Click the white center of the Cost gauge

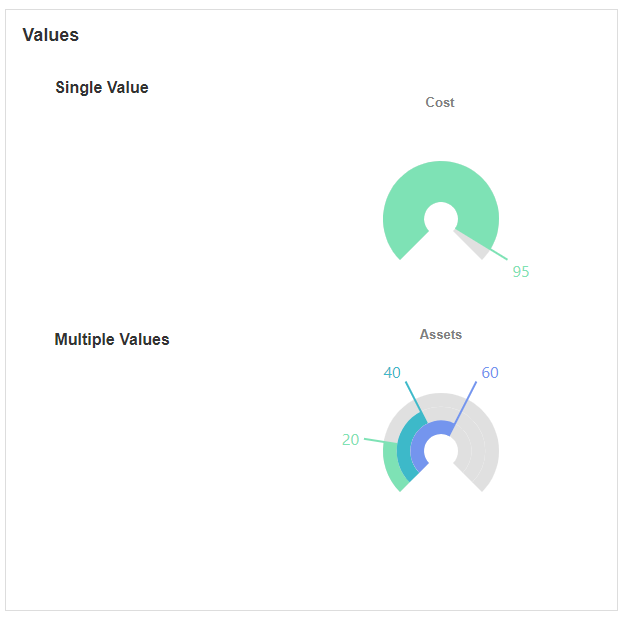(441, 219)
